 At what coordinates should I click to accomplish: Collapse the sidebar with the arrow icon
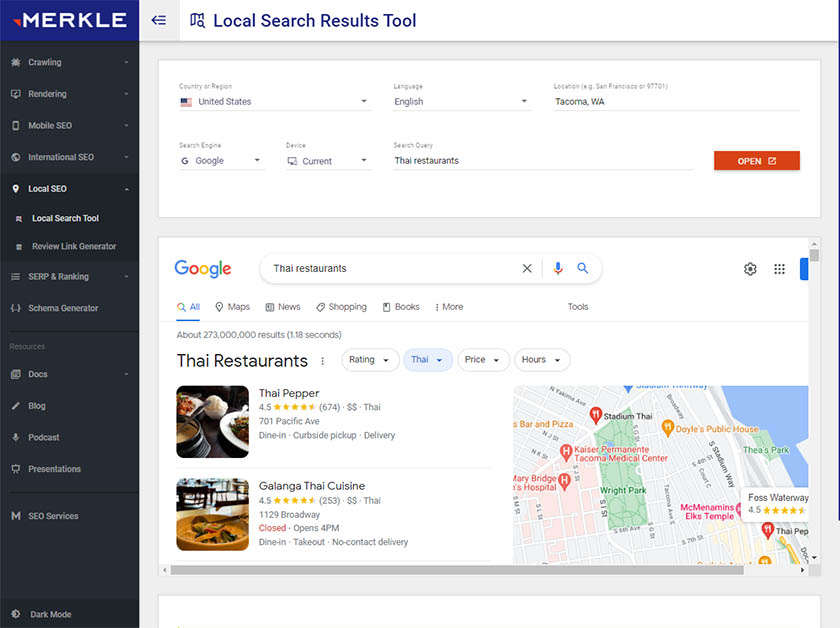tap(159, 20)
